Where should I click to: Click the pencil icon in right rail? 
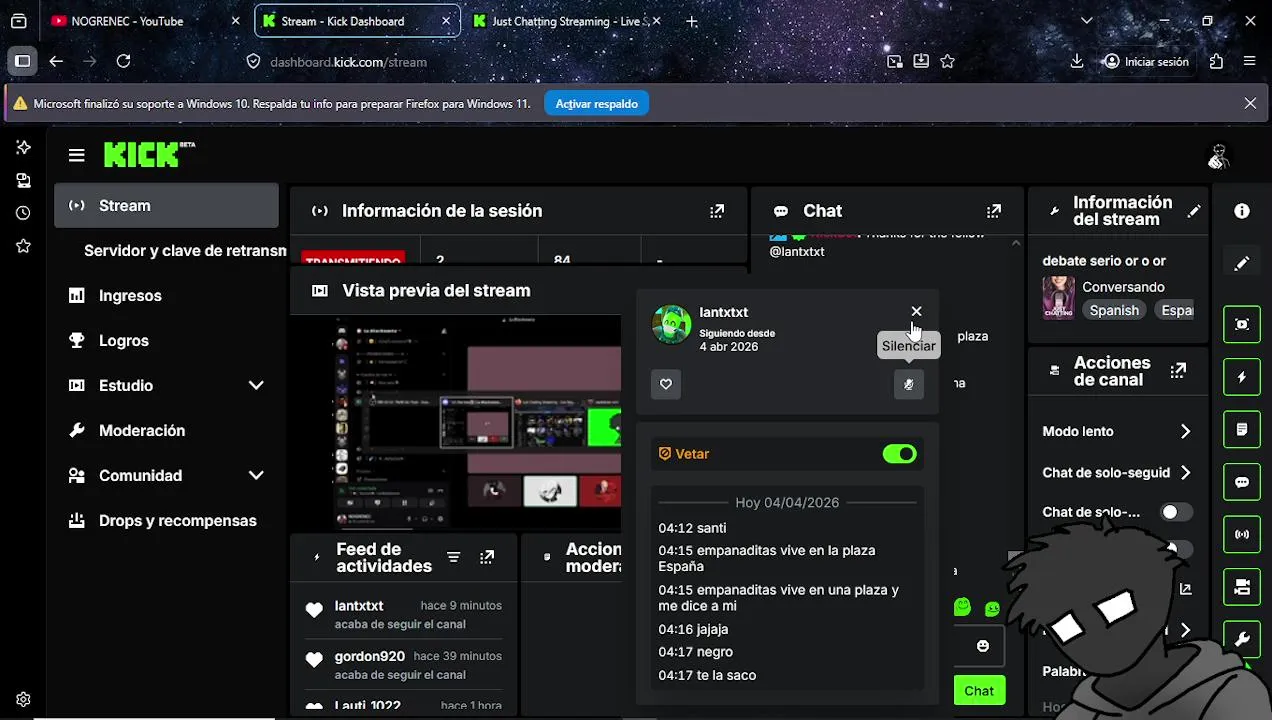coord(1242,264)
